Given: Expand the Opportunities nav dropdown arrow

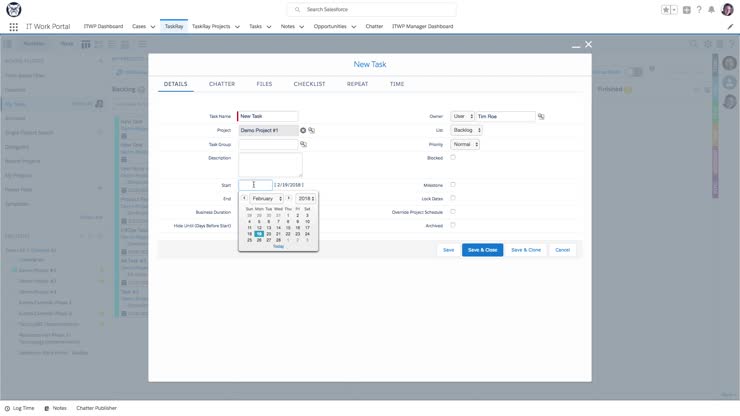Looking at the screenshot, I should [353, 27].
